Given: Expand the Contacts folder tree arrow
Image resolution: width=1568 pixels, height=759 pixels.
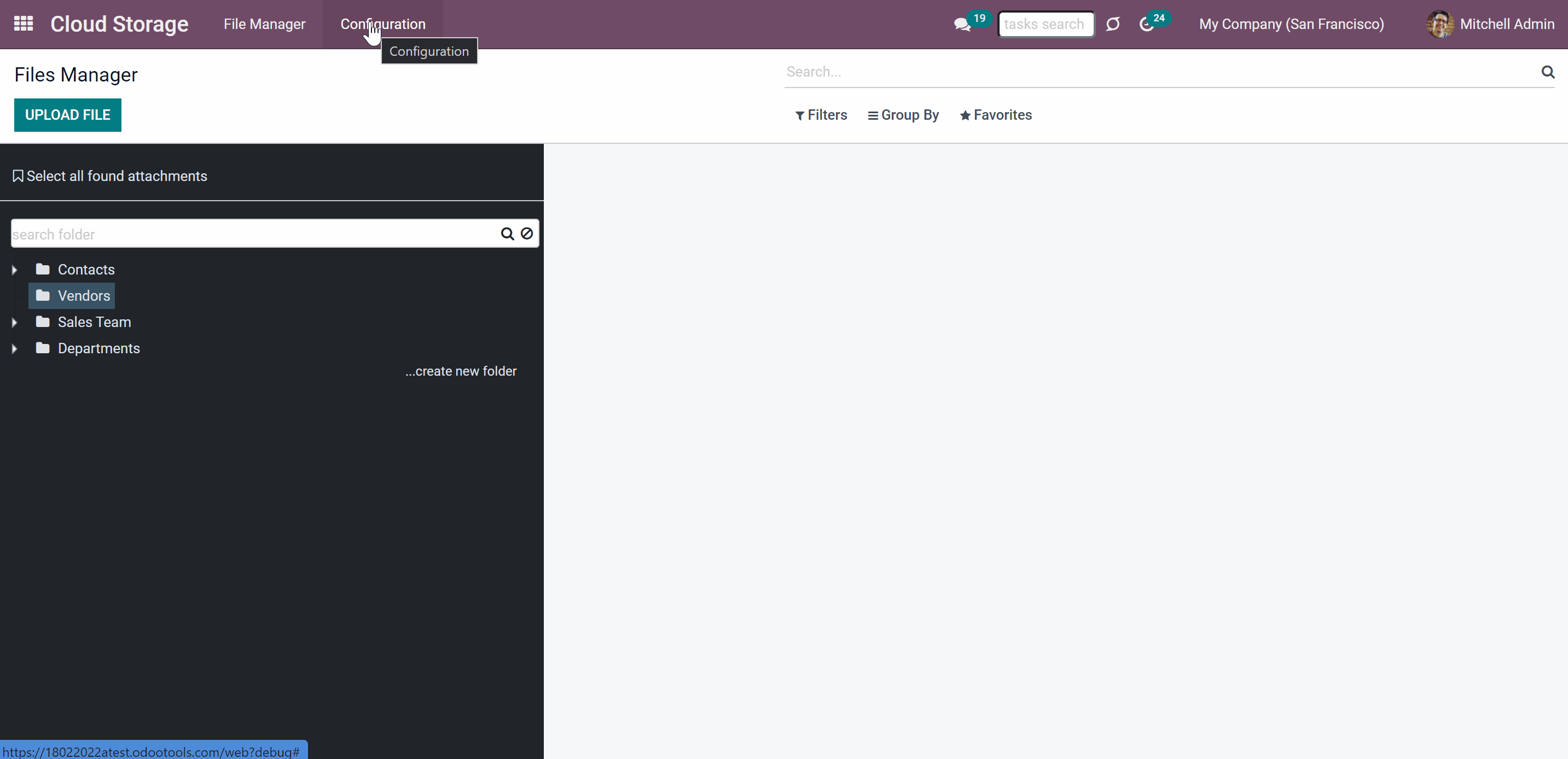Looking at the screenshot, I should coord(14,270).
